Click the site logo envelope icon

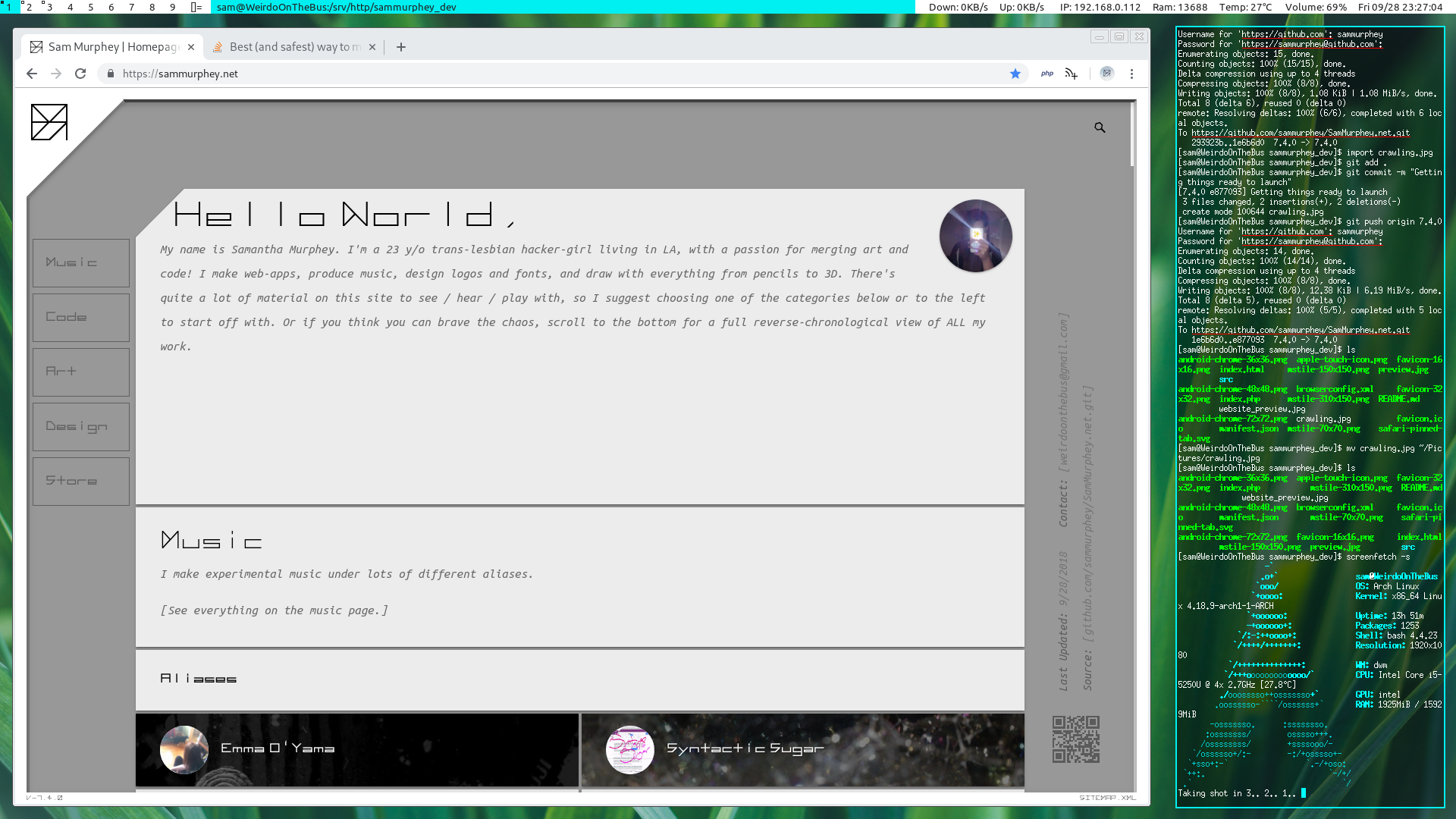(x=49, y=122)
